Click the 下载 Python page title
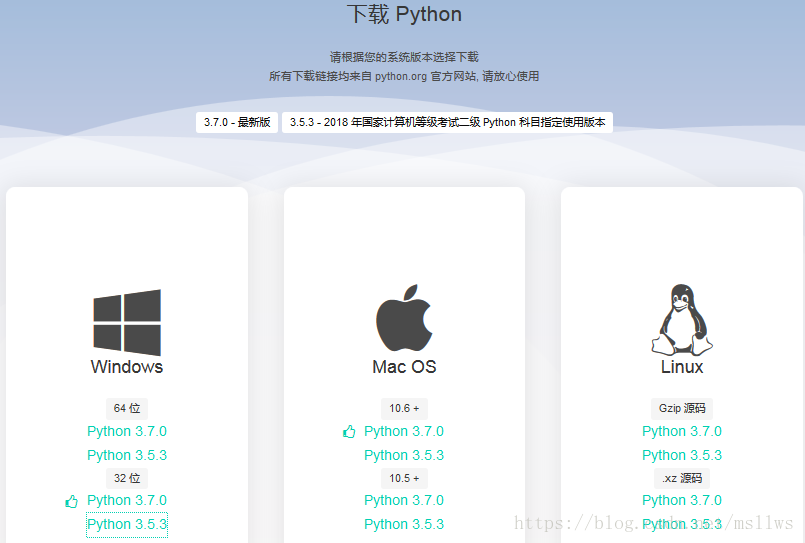This screenshot has height=543, width=805. point(404,14)
